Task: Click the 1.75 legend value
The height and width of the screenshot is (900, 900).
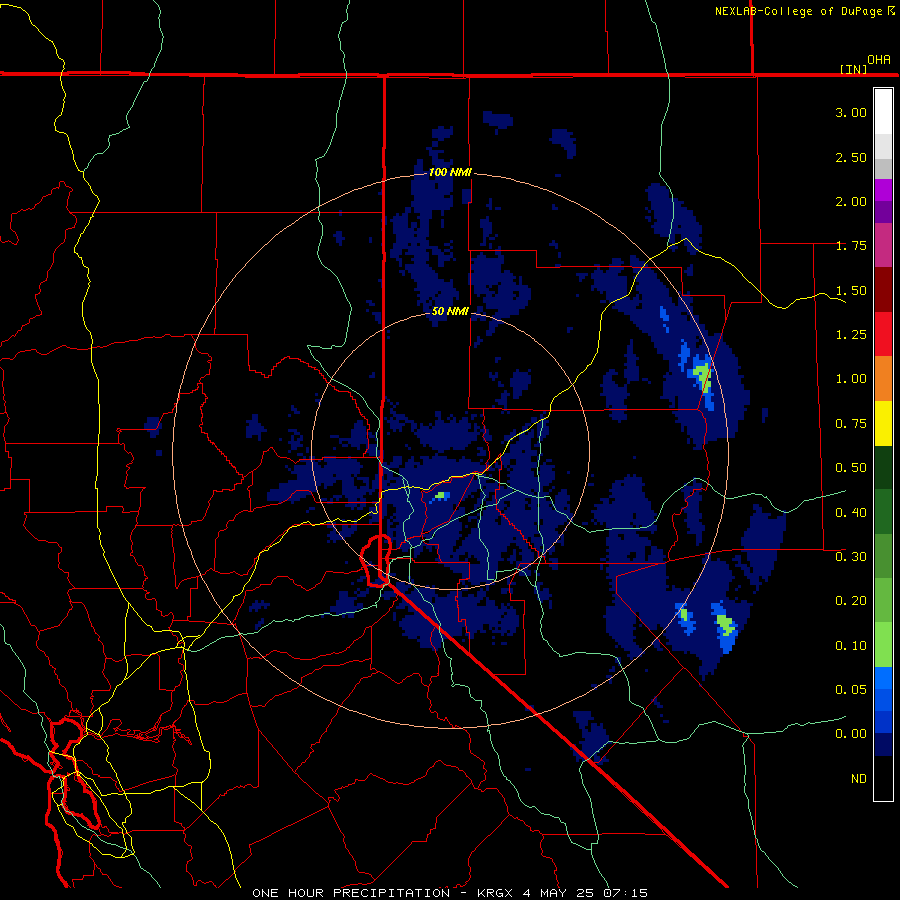Action: tap(851, 246)
